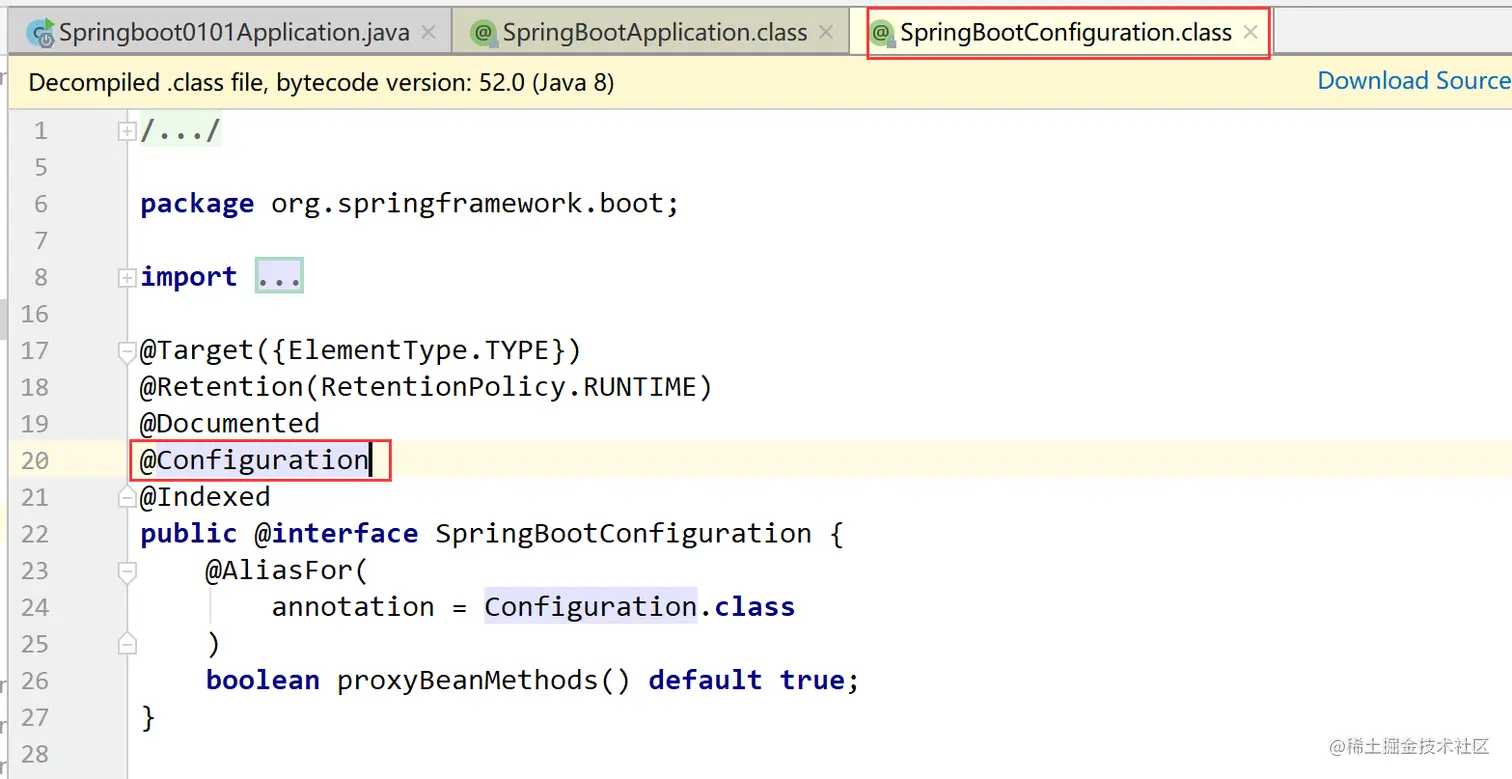The height and width of the screenshot is (779, 1512).
Task: Open the Download Sources link
Action: [x=1414, y=81]
